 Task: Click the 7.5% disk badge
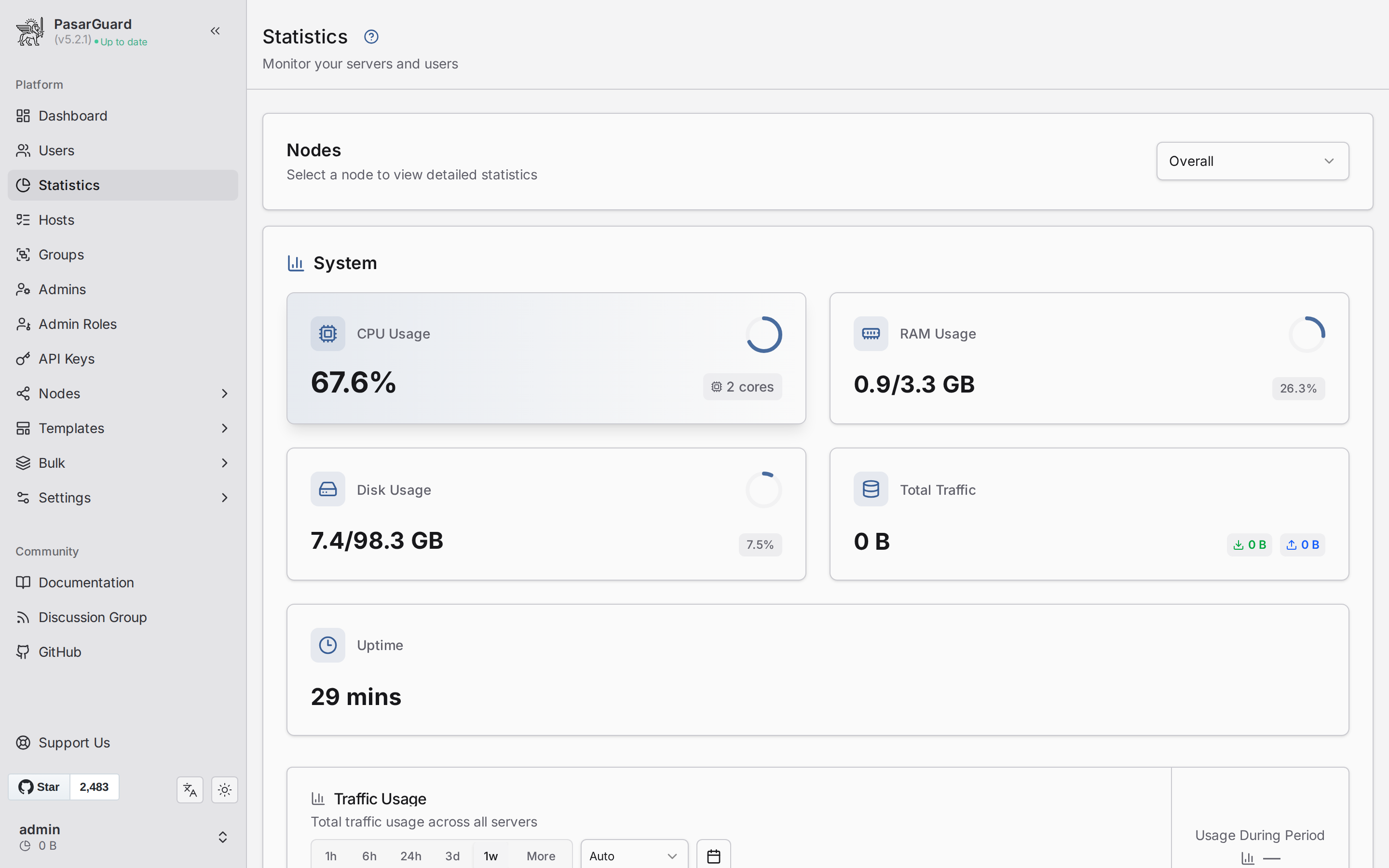(x=760, y=545)
